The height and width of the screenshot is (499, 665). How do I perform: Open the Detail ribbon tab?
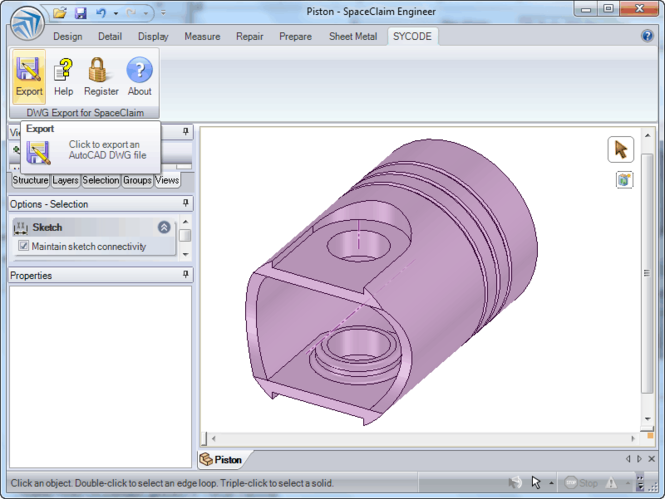click(110, 36)
